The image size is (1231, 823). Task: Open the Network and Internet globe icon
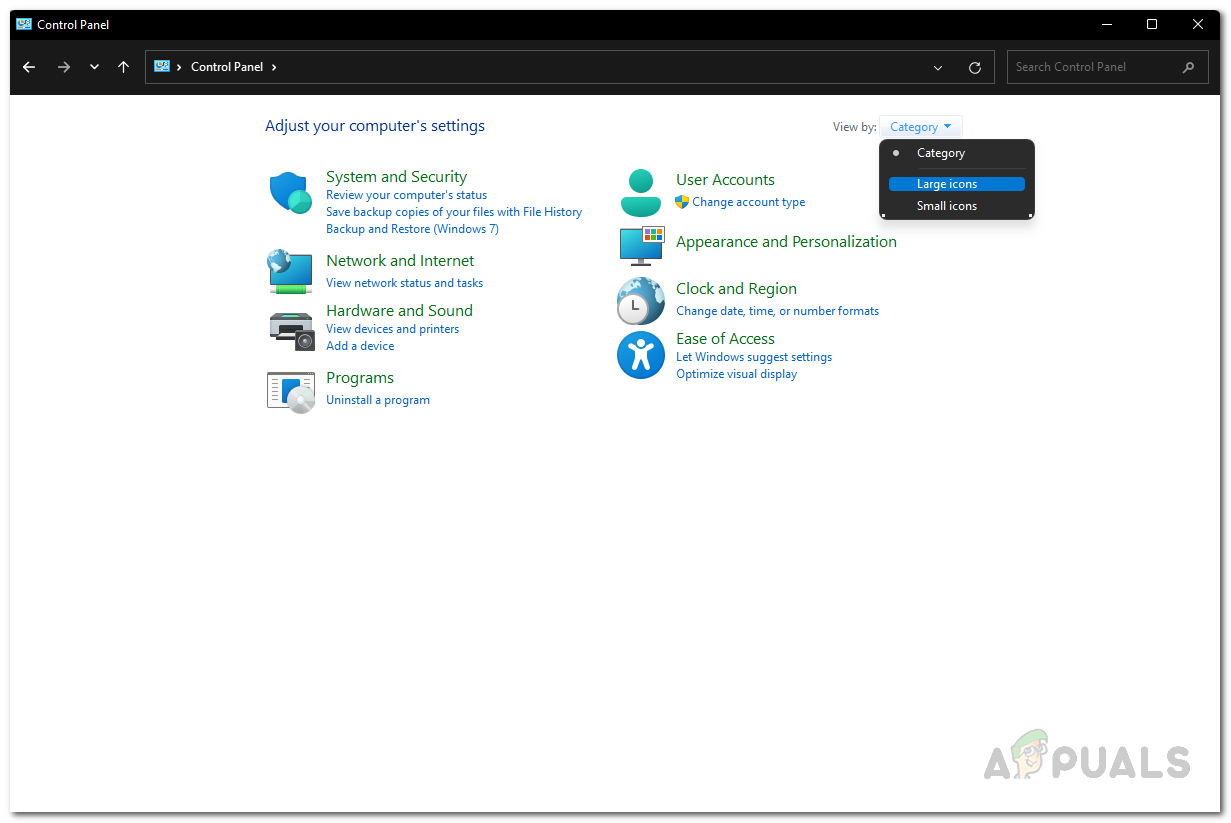tap(291, 271)
